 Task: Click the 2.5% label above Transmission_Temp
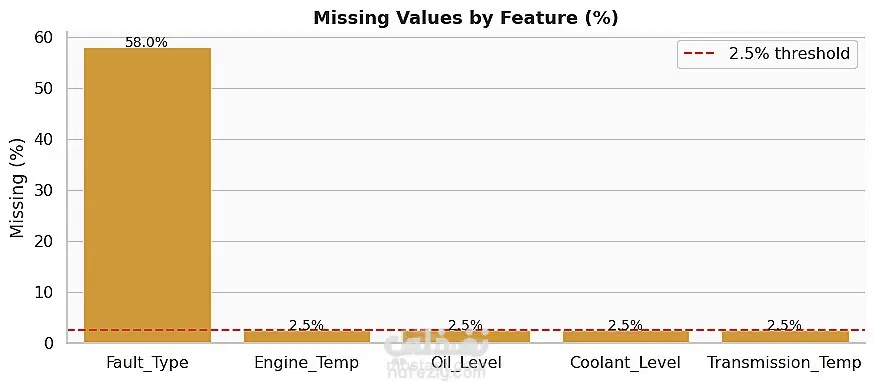point(784,325)
